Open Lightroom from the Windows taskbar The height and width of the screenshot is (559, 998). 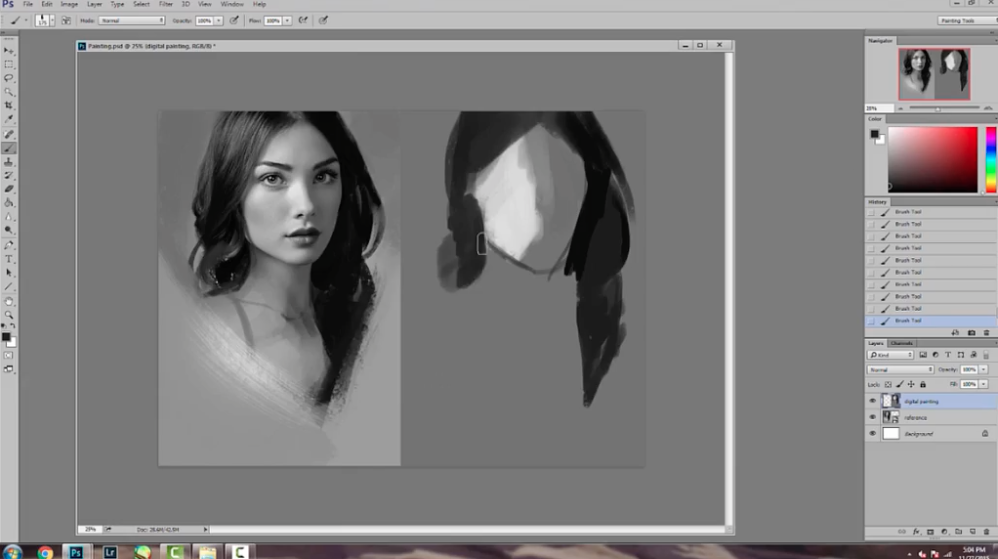click(x=109, y=551)
